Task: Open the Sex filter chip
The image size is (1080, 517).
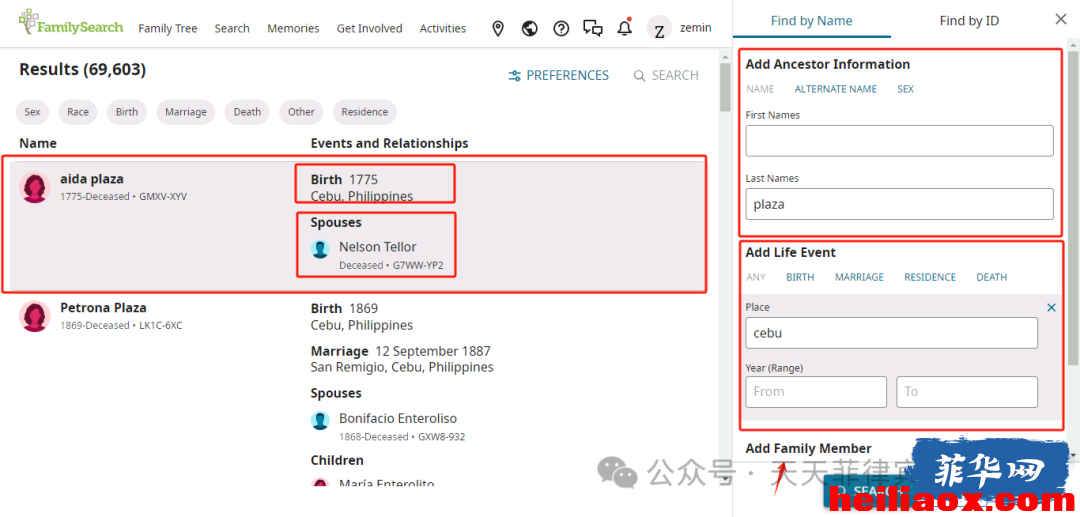Action: click(32, 112)
